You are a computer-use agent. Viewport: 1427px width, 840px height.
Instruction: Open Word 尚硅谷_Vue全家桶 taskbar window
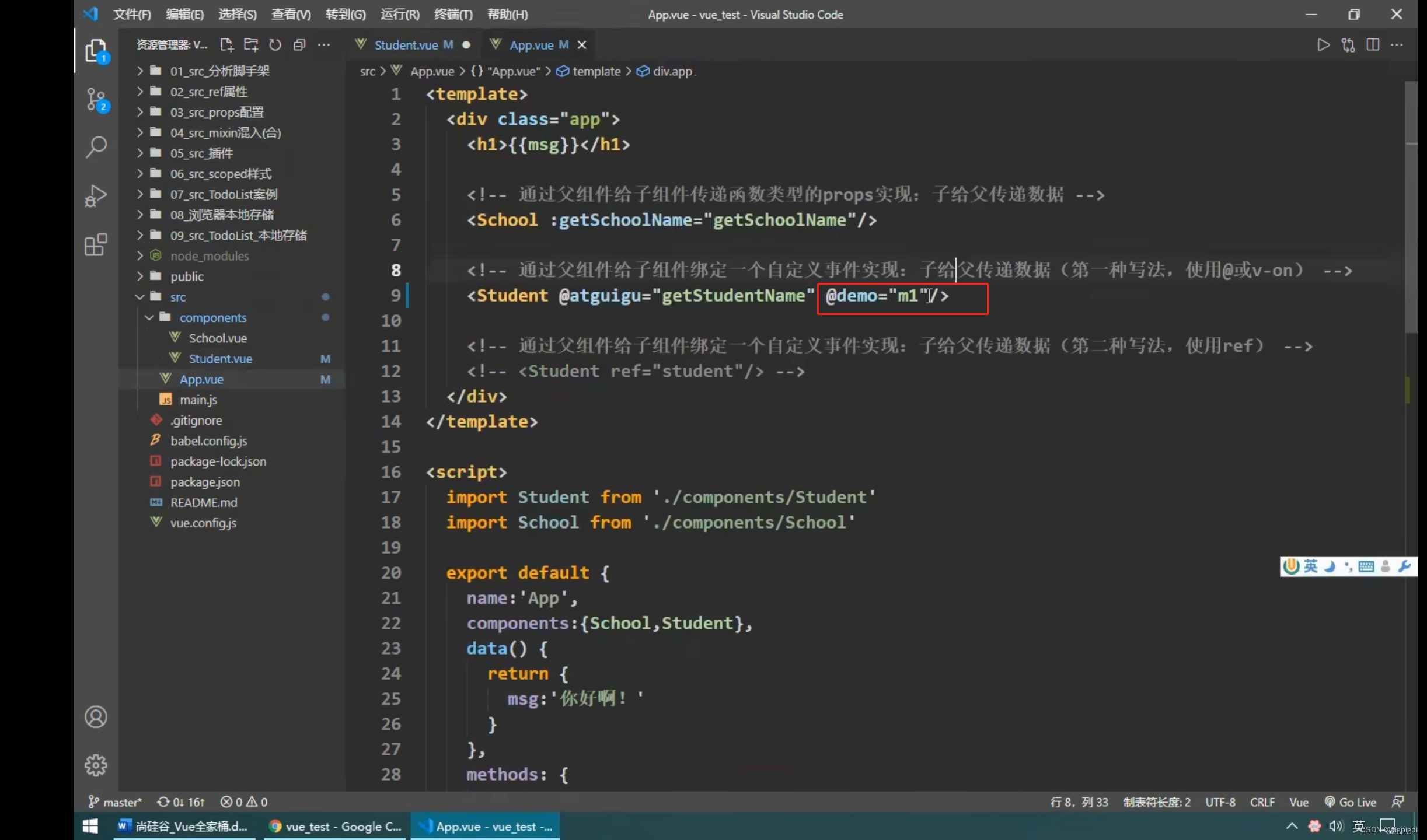click(184, 827)
